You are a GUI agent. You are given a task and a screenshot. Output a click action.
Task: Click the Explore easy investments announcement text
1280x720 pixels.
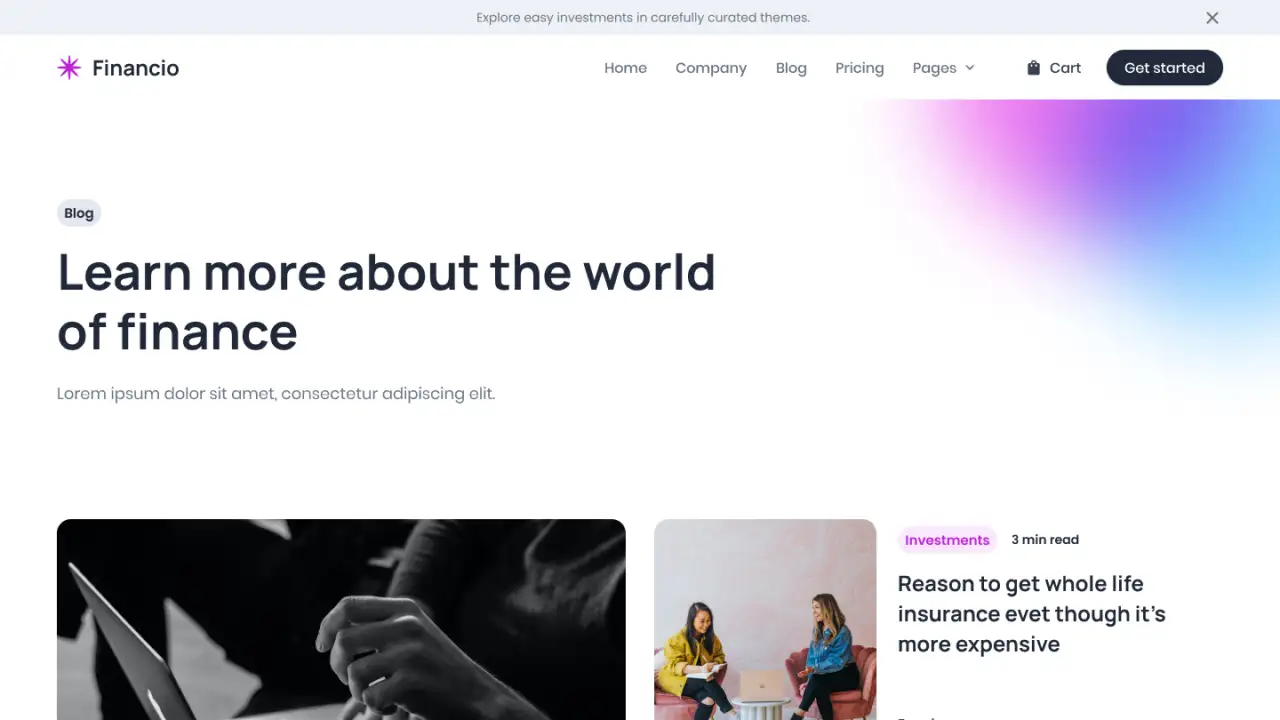coord(643,17)
